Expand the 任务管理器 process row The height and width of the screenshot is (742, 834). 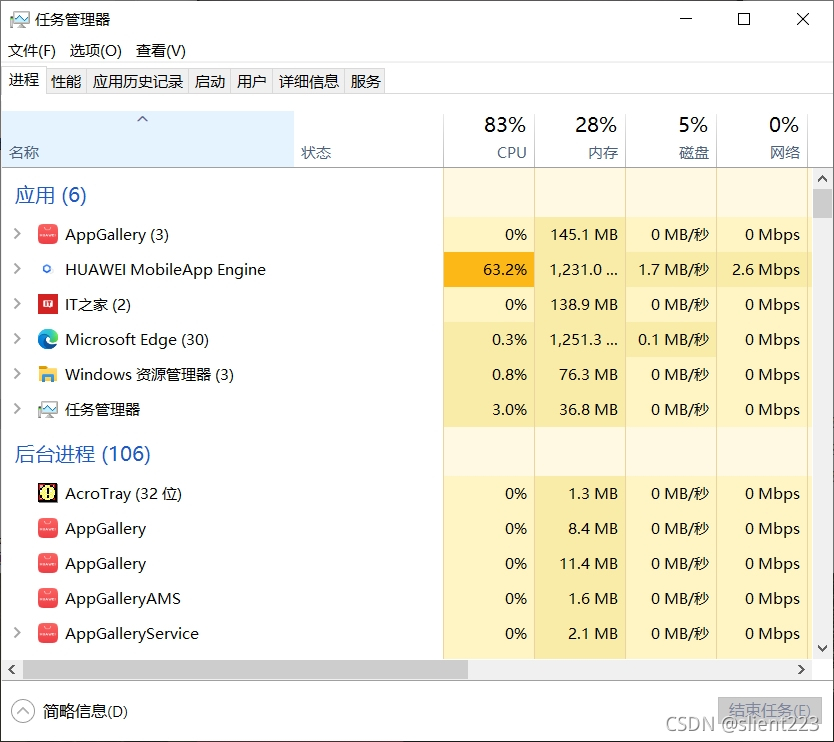[17, 409]
